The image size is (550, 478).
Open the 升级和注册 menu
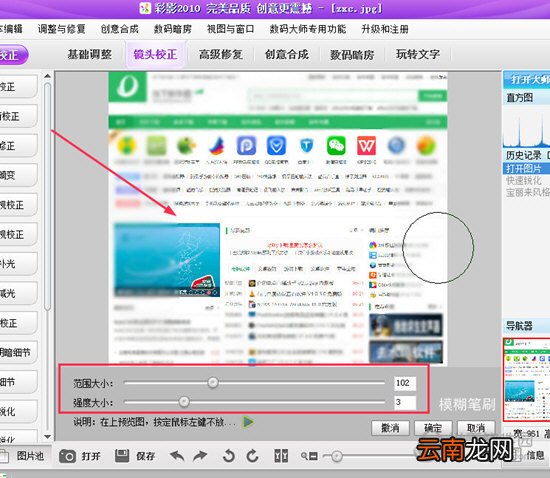tap(385, 29)
